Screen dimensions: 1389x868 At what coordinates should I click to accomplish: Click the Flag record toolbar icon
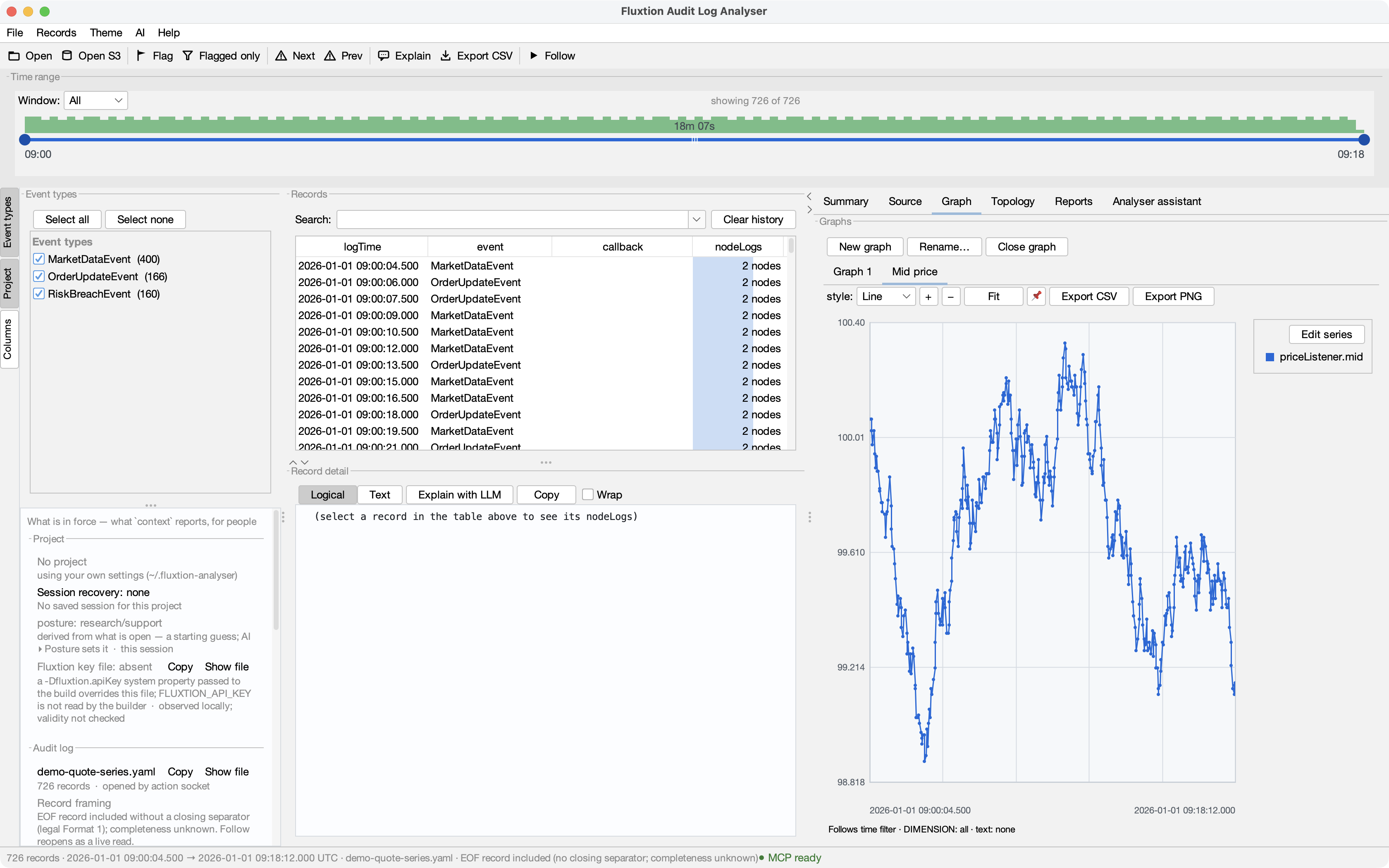pyautogui.click(x=141, y=56)
